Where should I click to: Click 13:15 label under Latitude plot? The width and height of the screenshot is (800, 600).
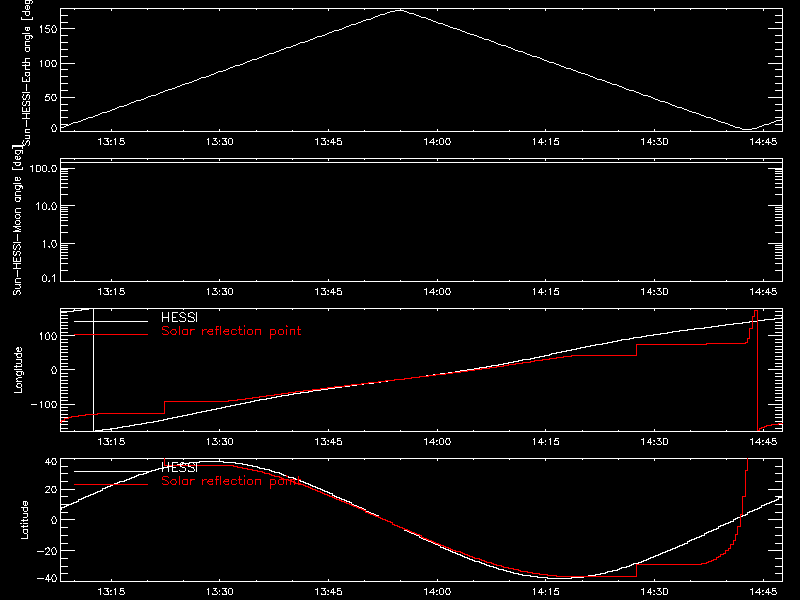click(x=111, y=592)
